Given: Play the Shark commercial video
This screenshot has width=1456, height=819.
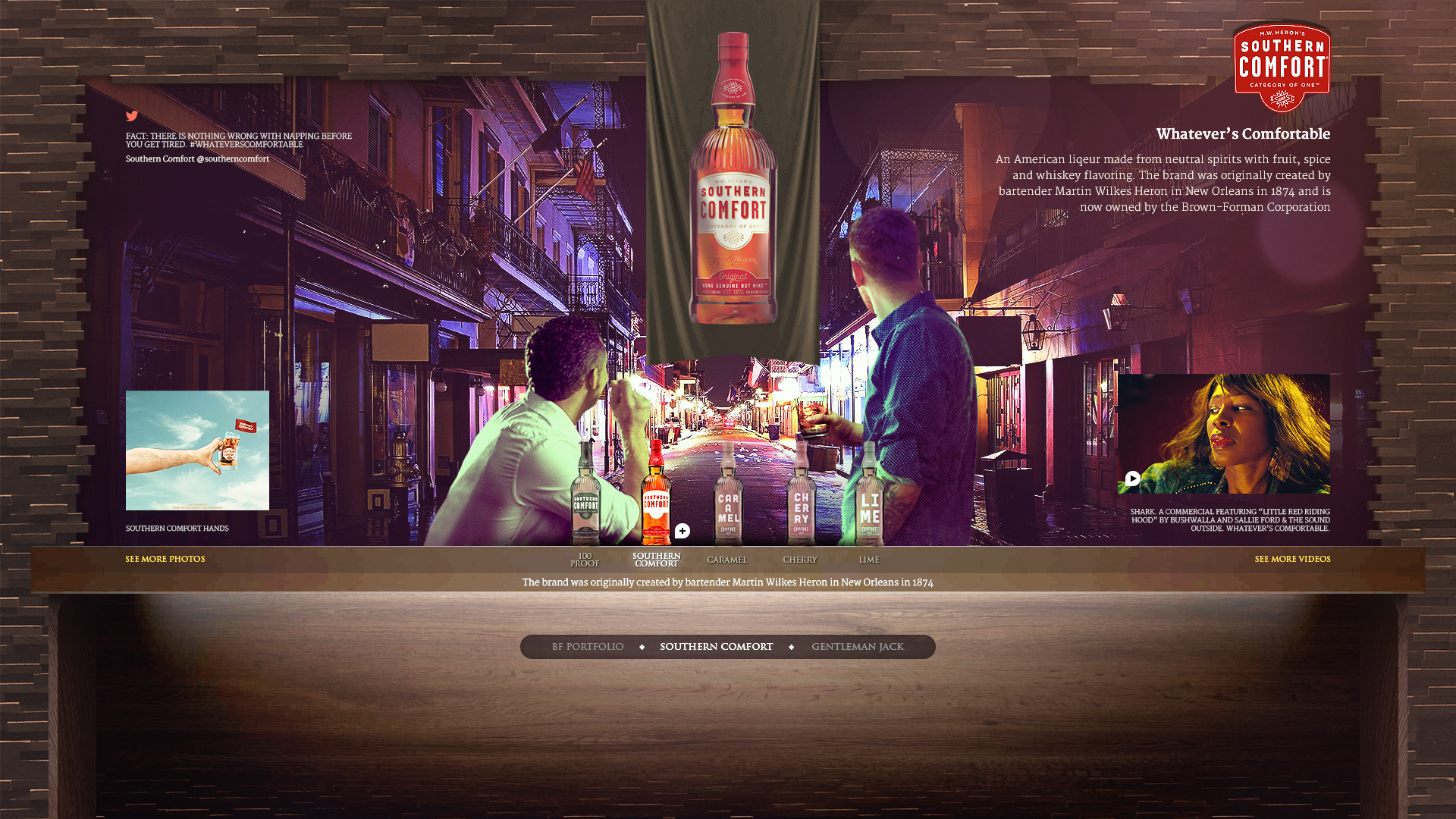Looking at the screenshot, I should [1133, 479].
